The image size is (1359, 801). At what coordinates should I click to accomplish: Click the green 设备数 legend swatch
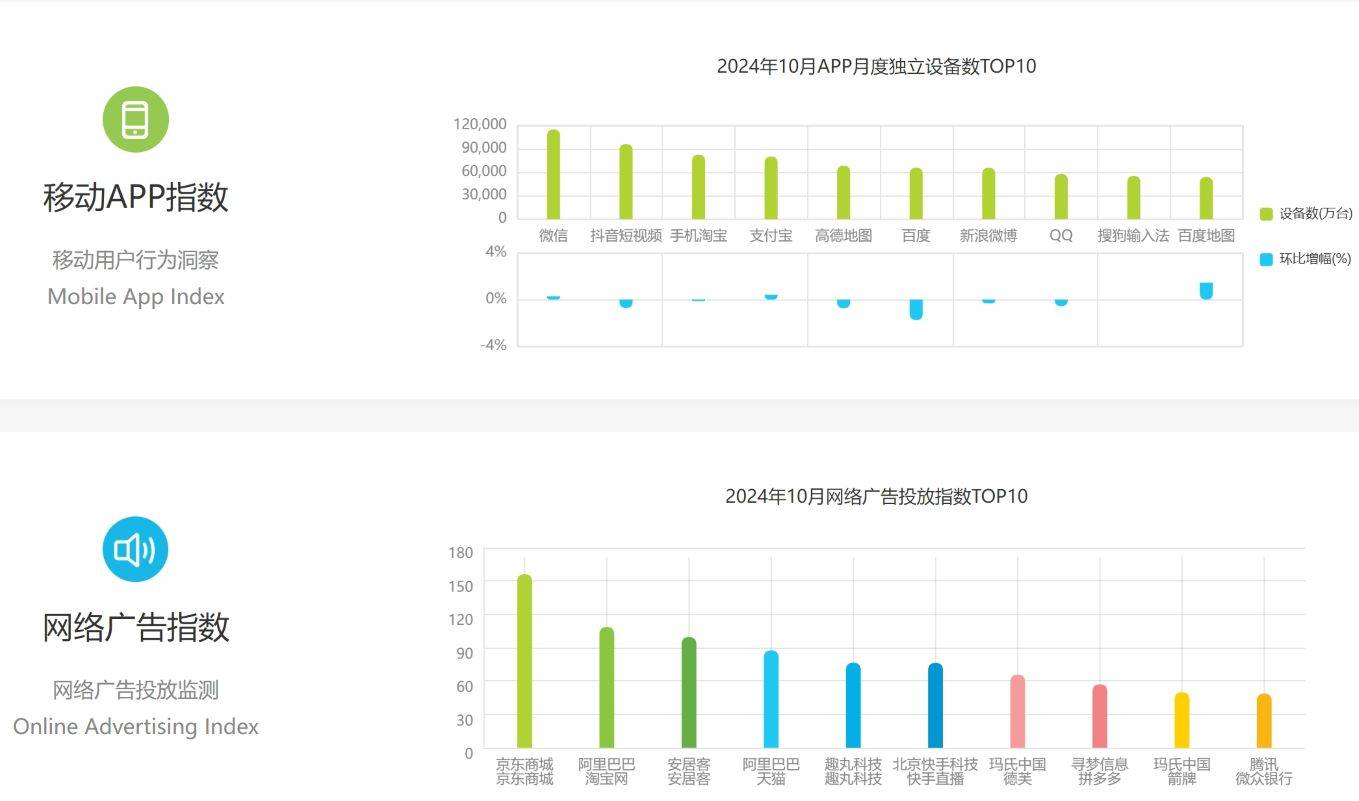(1266, 213)
